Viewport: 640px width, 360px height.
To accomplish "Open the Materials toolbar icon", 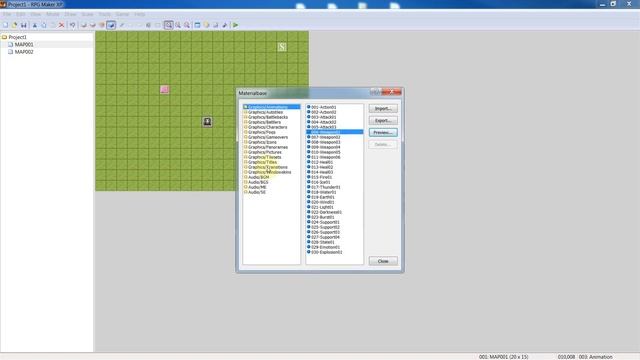I will pyautogui.click(x=206, y=25).
